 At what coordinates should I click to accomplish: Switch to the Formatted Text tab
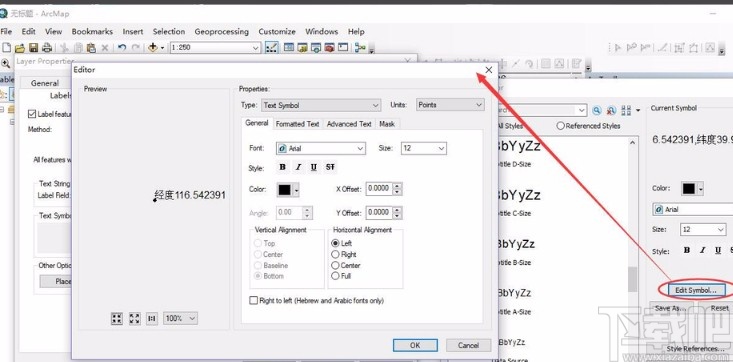[x=297, y=124]
